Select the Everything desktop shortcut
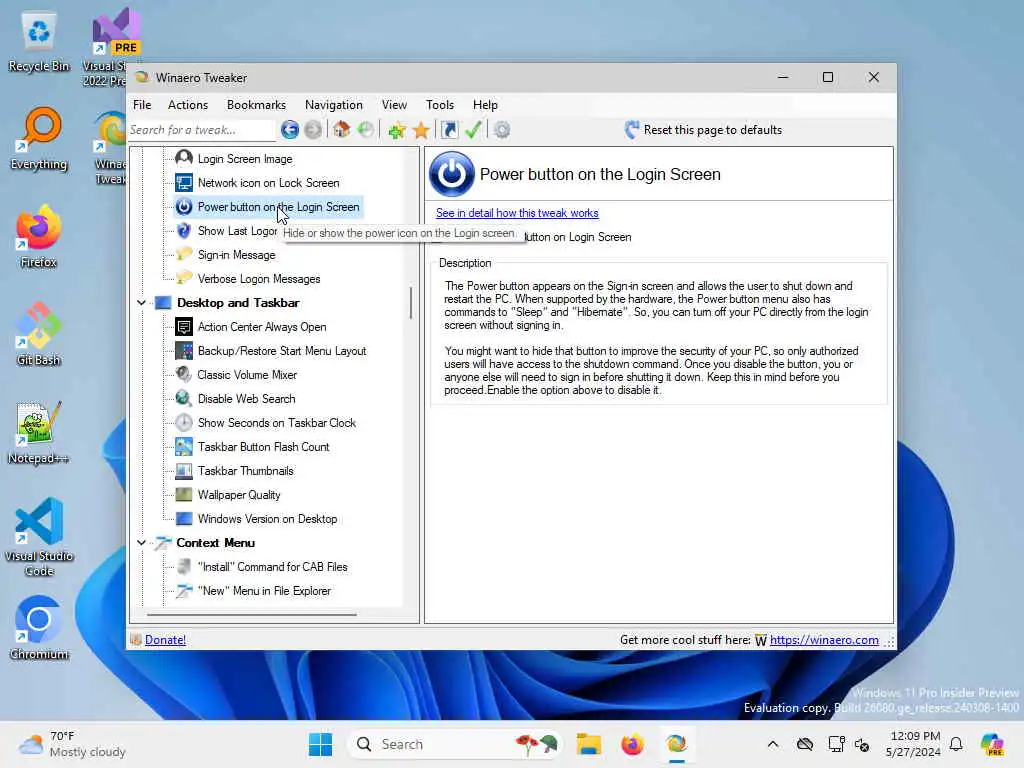The height and width of the screenshot is (768, 1024). 39,138
